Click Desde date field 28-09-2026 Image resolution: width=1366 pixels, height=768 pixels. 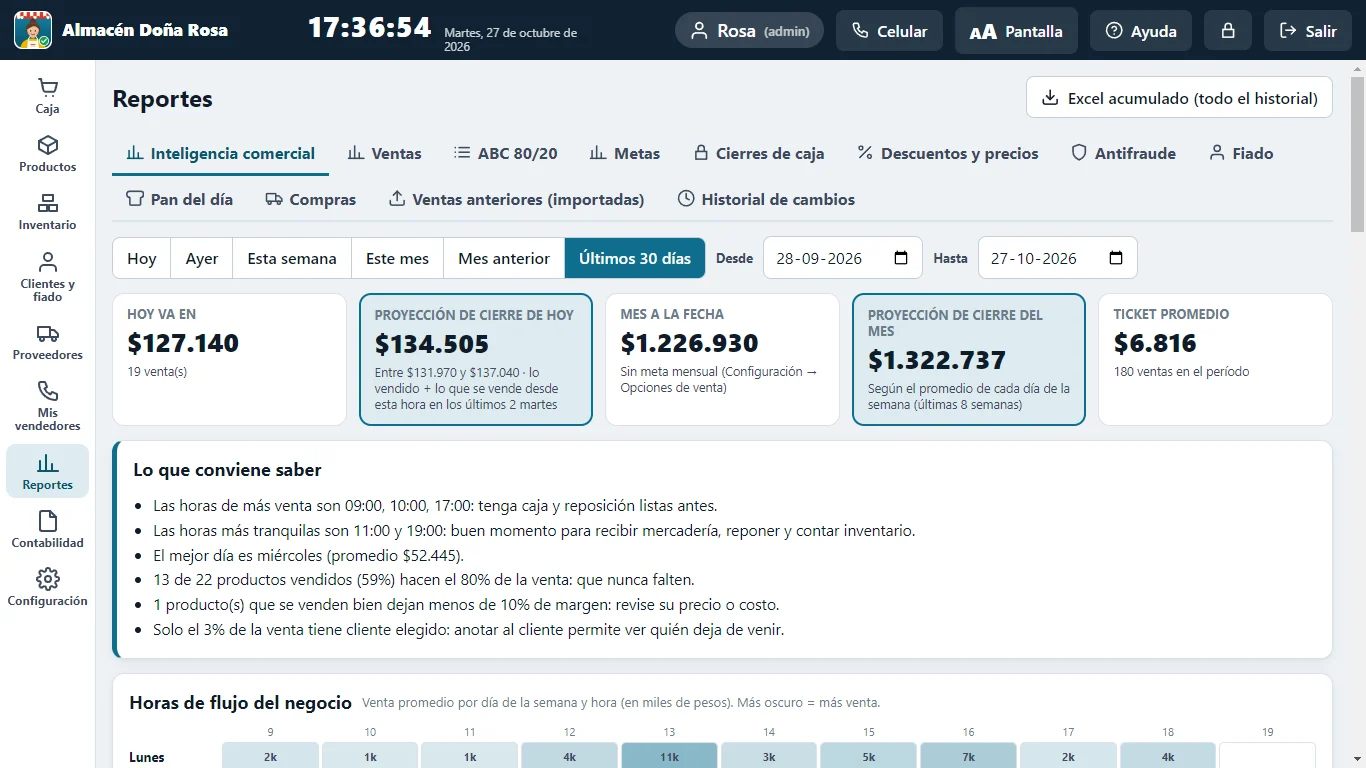(x=842, y=258)
